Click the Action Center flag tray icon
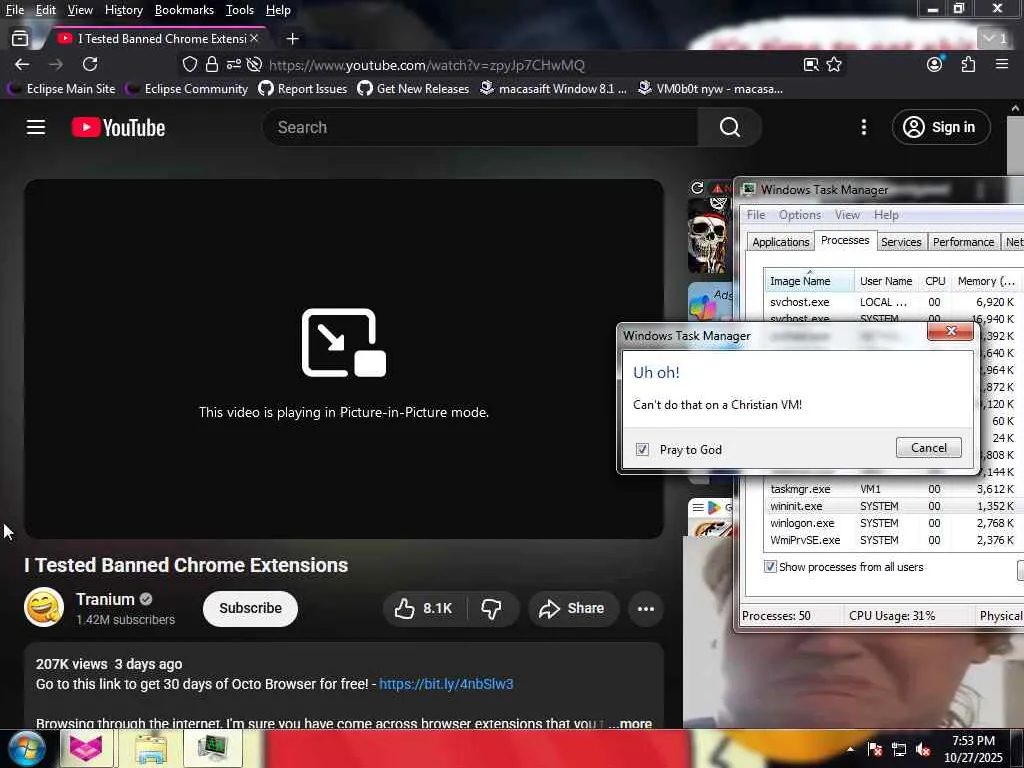 tap(875, 750)
